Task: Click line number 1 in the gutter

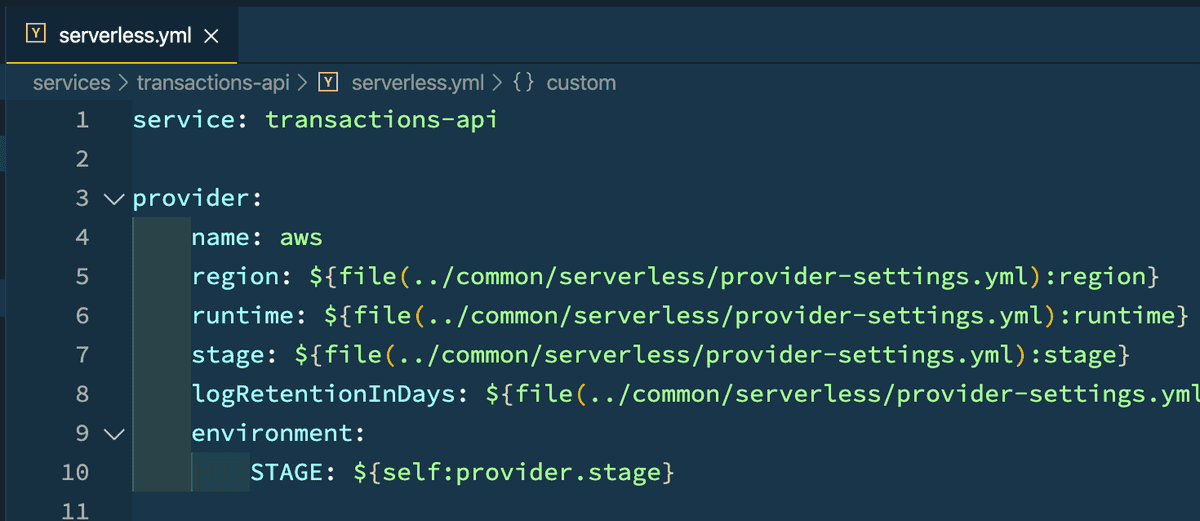Action: point(82,121)
